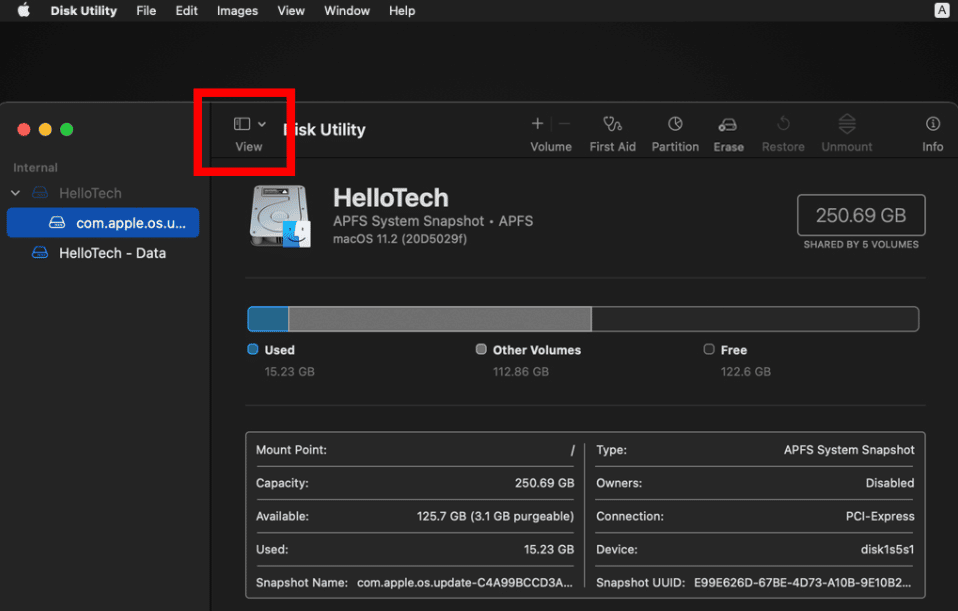Click Available 125.7 GB (3.1 GB purgeable)

[x=495, y=516]
